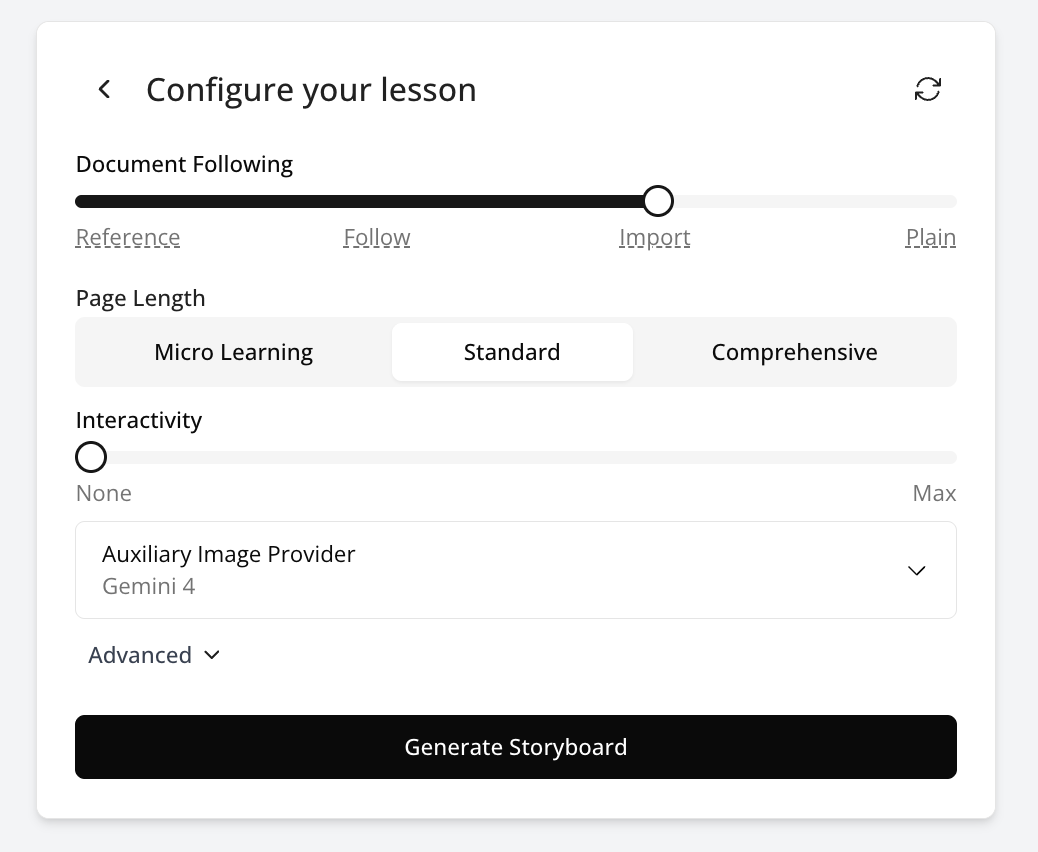Viewport: 1038px width, 852px height.
Task: Choose the Comprehensive page length
Action: click(x=794, y=352)
